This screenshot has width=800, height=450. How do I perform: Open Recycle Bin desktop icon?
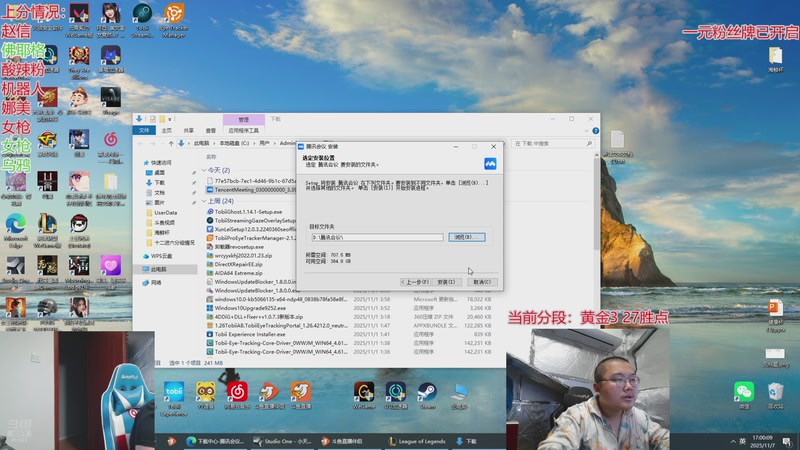coord(776,396)
